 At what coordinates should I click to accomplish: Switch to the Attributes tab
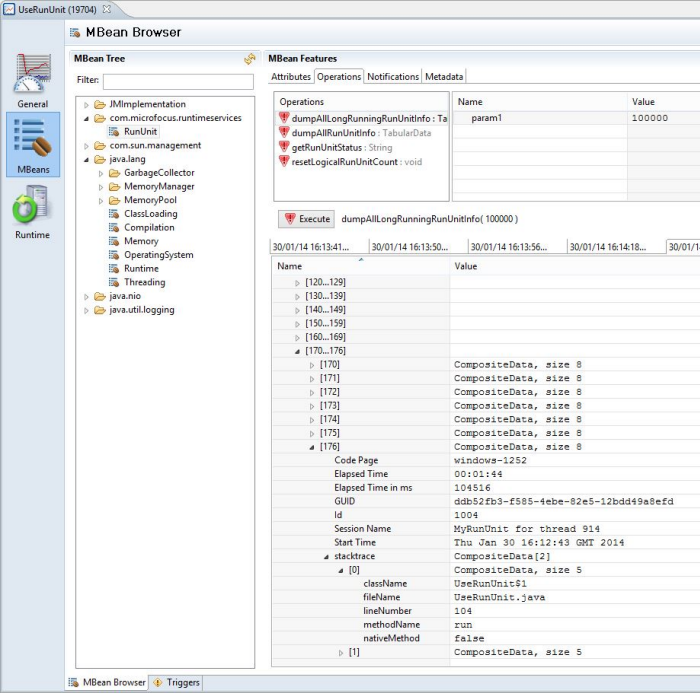tap(291, 77)
